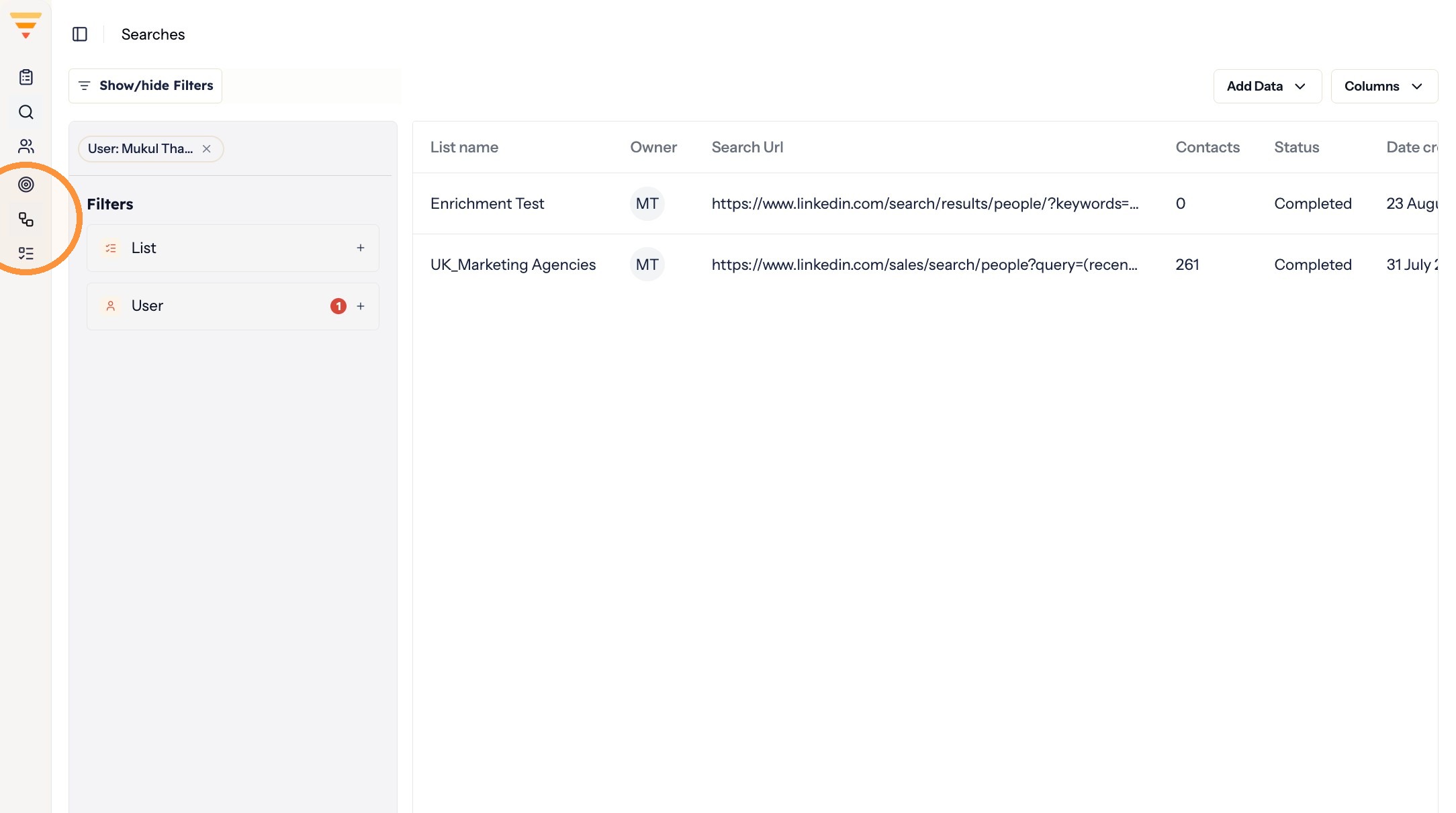The width and height of the screenshot is (1456, 813).
Task: Open the Add Data dropdown
Action: click(1267, 86)
